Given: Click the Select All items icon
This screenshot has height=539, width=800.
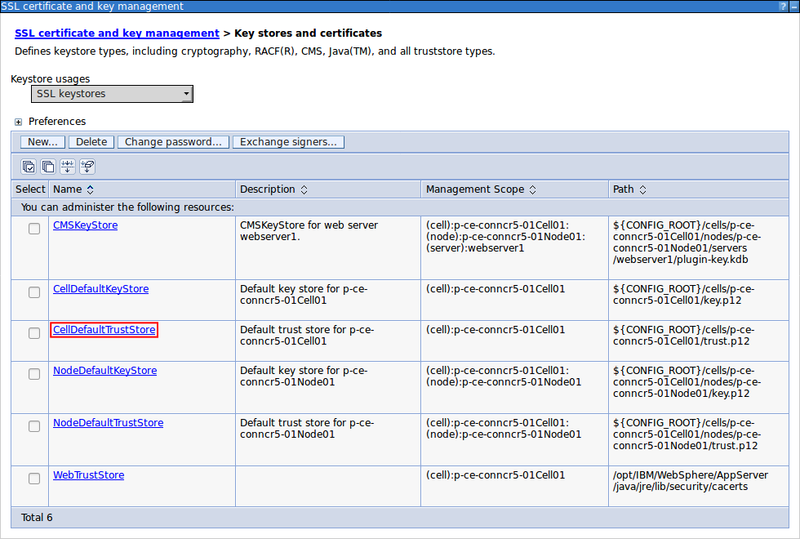Looking at the screenshot, I should pos(29,166).
